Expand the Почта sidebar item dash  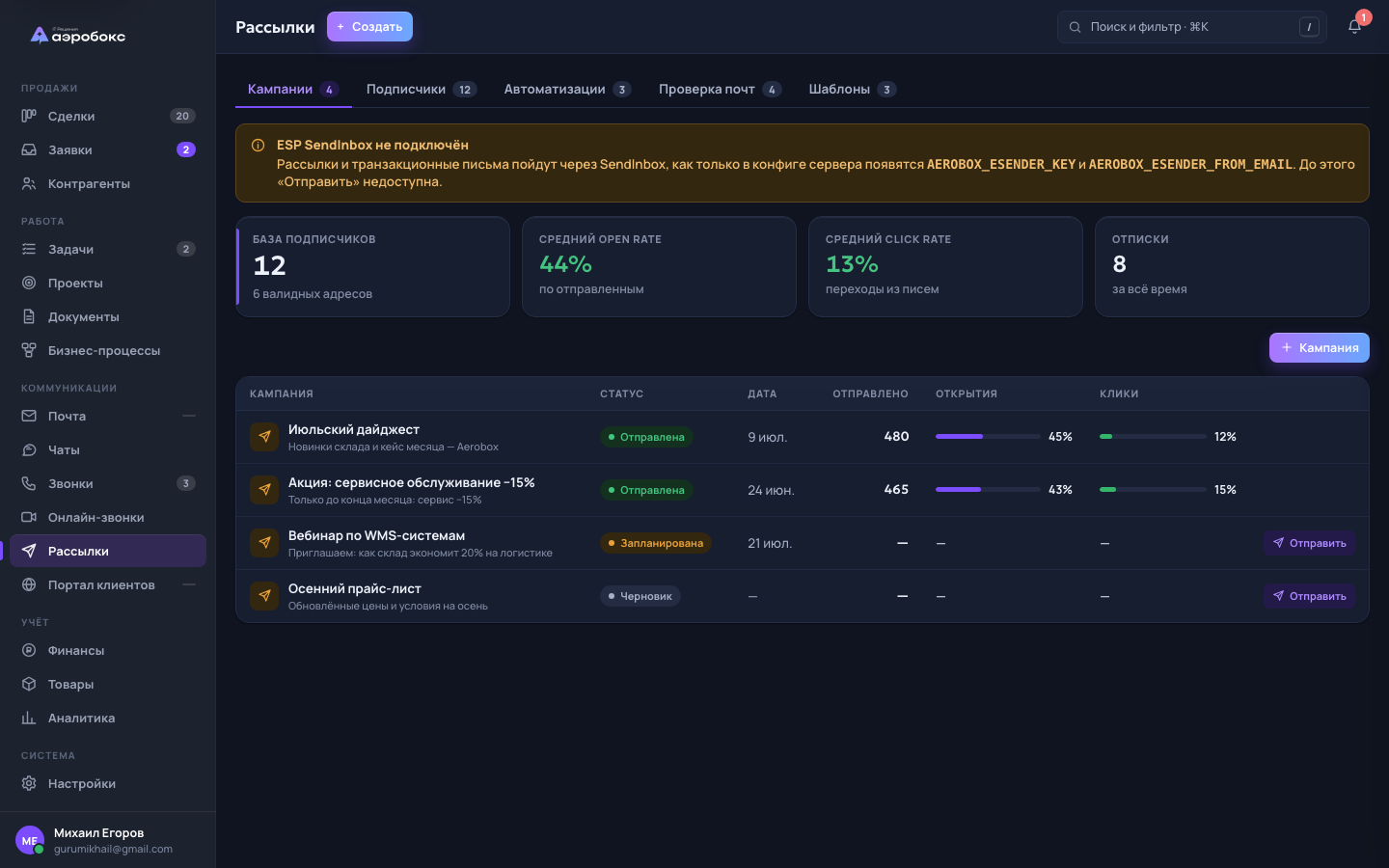tap(189, 416)
